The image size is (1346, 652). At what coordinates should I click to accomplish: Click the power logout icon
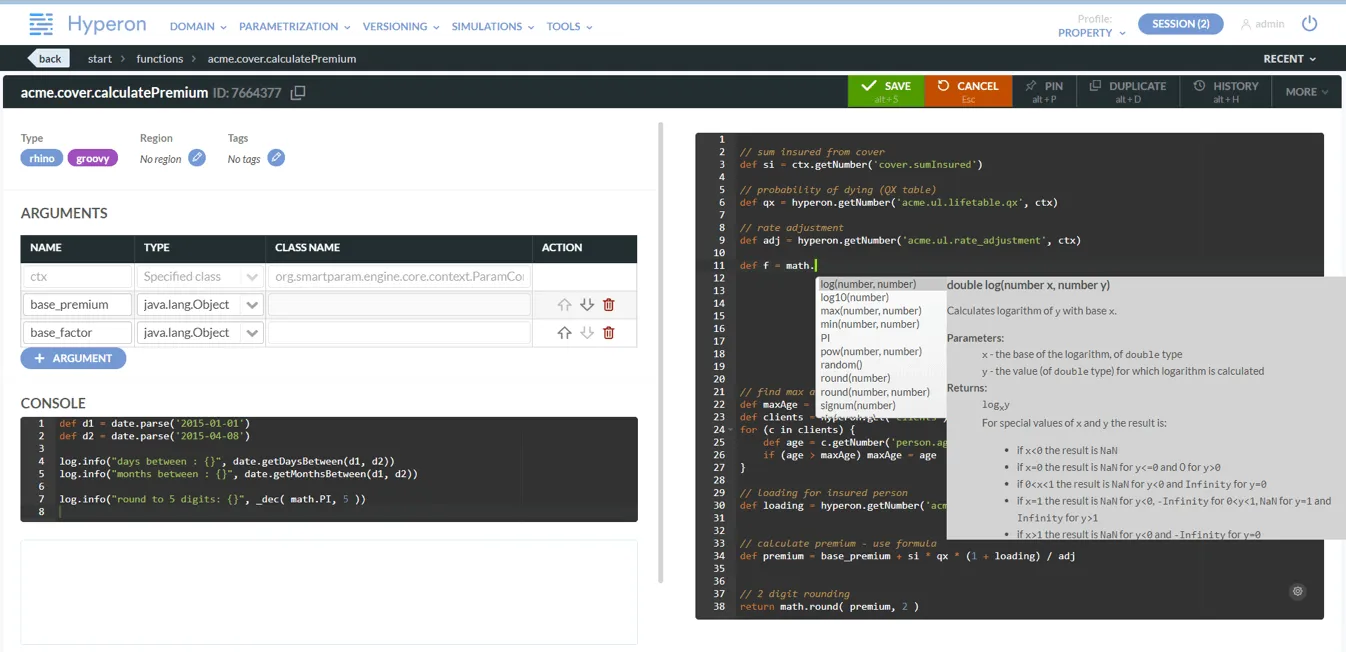(x=1309, y=24)
